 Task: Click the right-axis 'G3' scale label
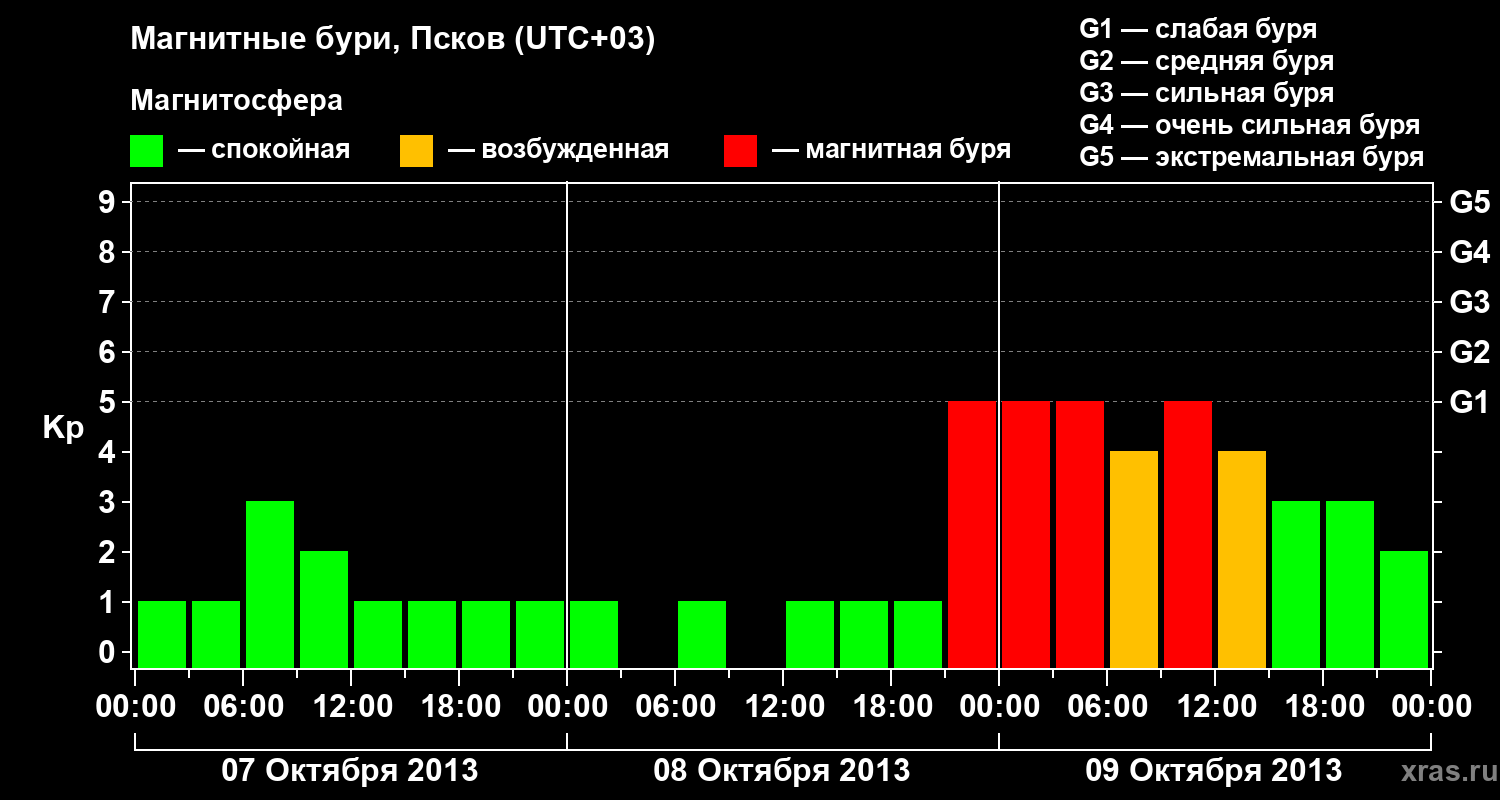point(1469,302)
